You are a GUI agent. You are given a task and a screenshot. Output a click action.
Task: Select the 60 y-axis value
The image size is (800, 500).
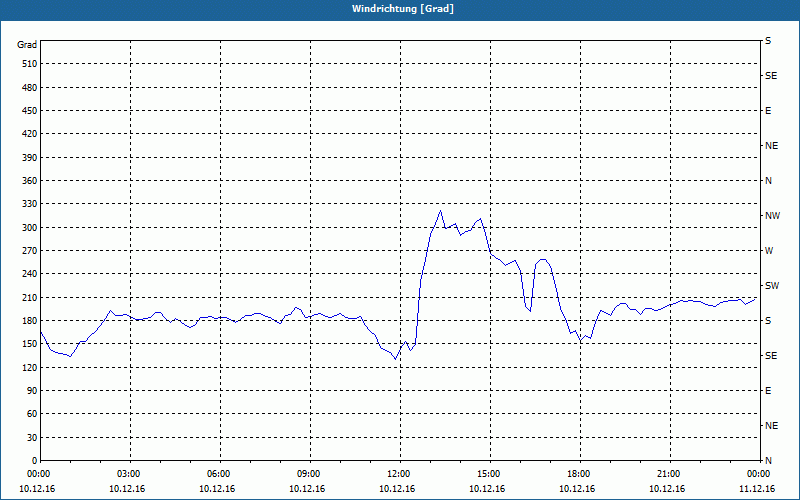[x=32, y=414]
